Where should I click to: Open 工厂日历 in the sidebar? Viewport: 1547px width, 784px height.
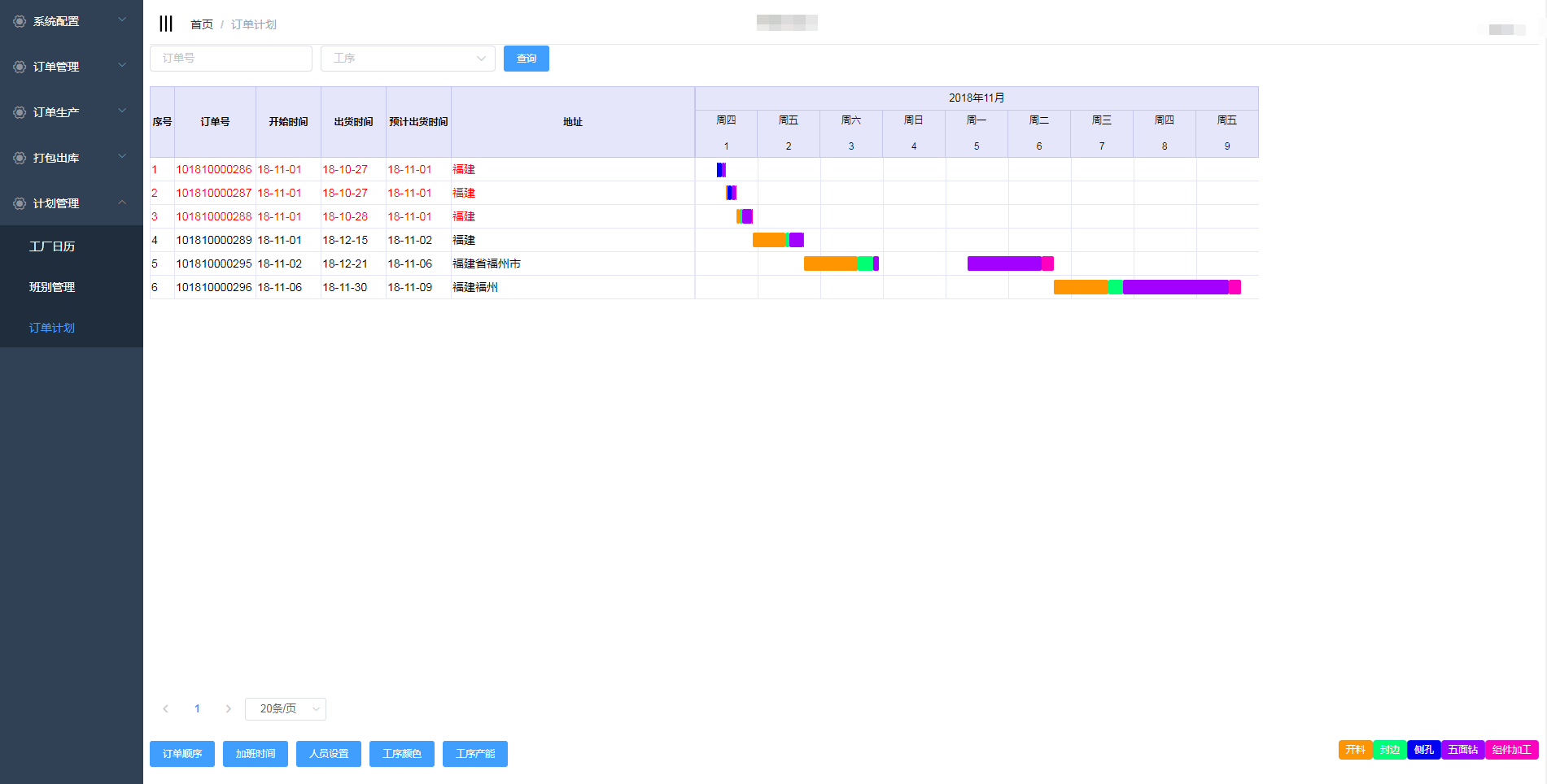tap(52, 246)
